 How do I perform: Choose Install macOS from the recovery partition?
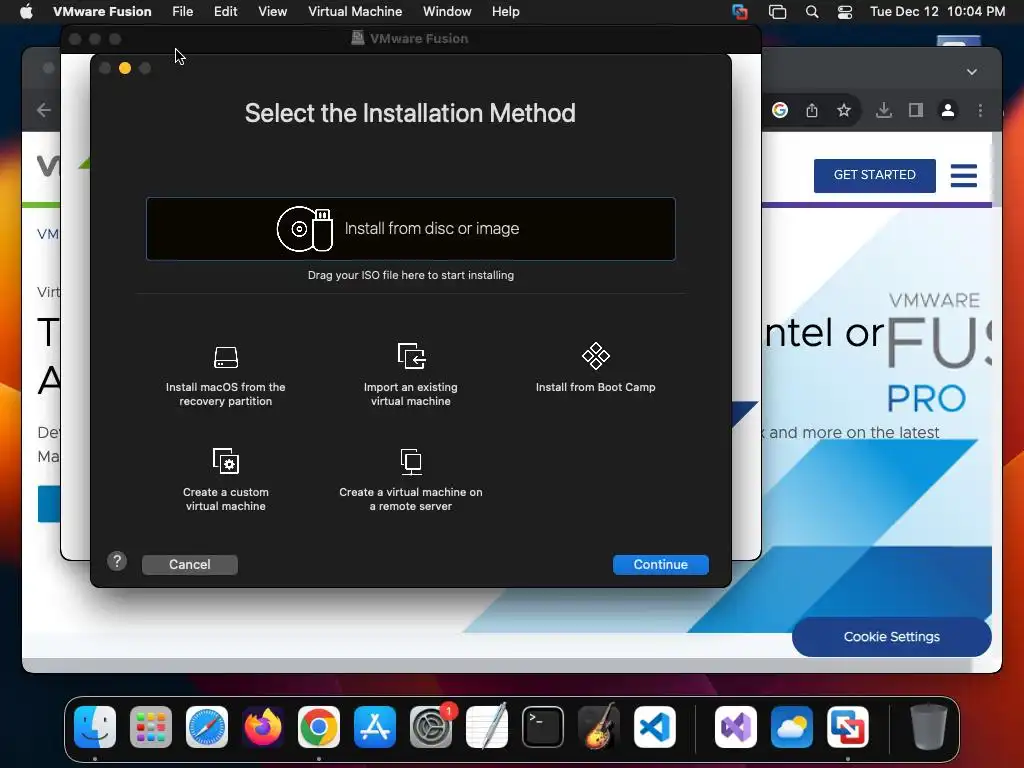[225, 376]
